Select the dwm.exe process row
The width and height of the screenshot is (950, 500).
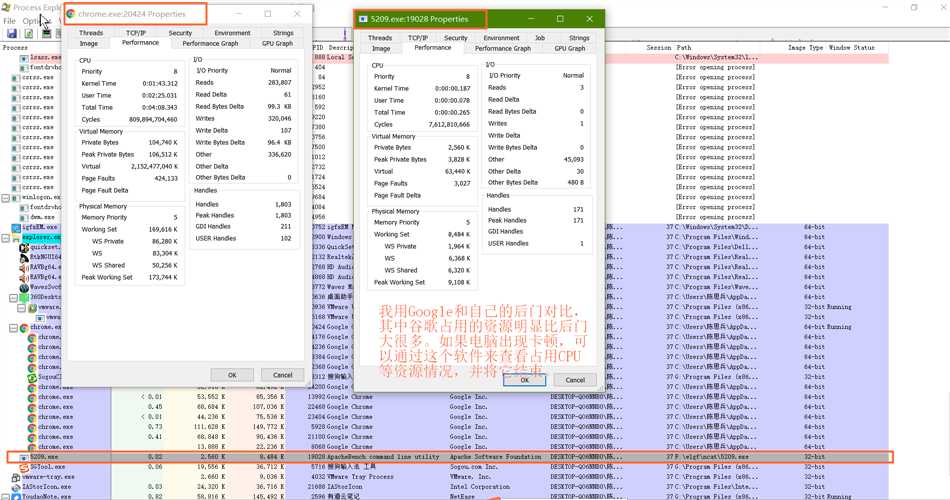[42, 217]
